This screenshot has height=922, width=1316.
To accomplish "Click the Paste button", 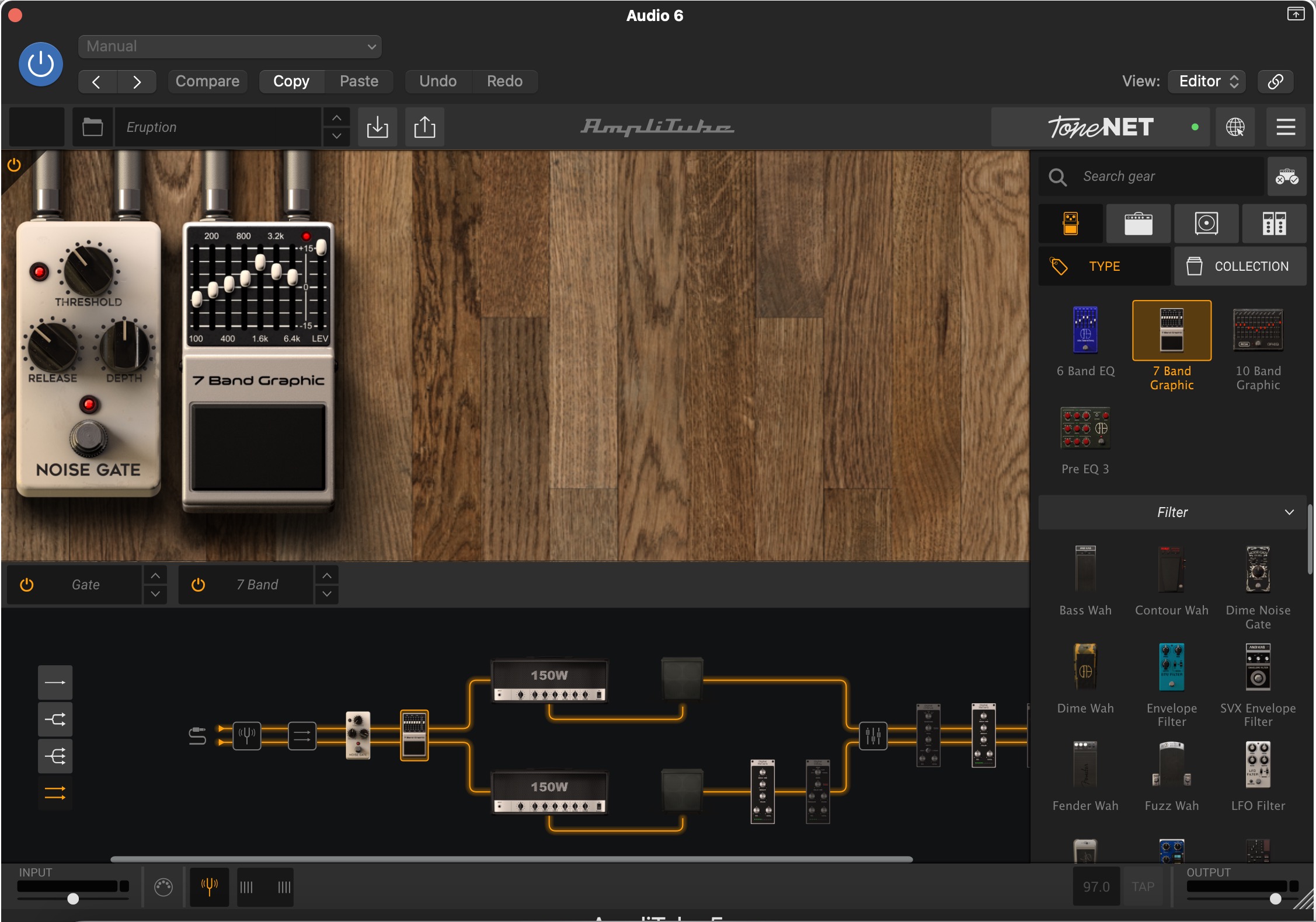I will coord(359,81).
